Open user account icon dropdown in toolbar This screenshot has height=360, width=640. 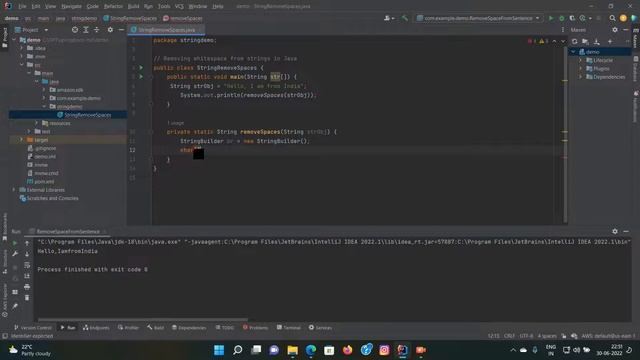click(389, 18)
